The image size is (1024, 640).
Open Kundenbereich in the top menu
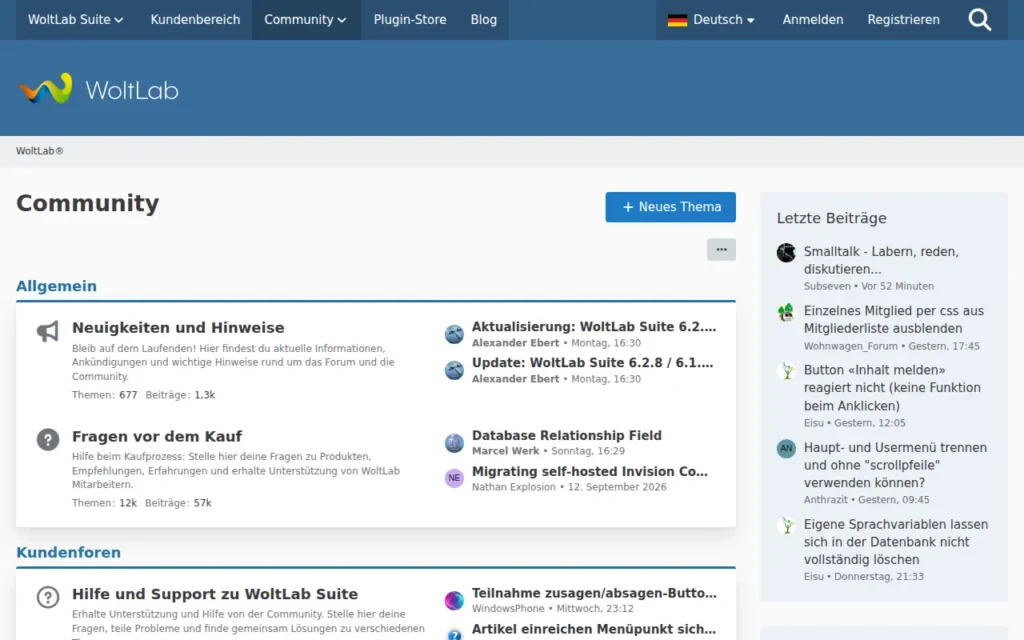195,20
